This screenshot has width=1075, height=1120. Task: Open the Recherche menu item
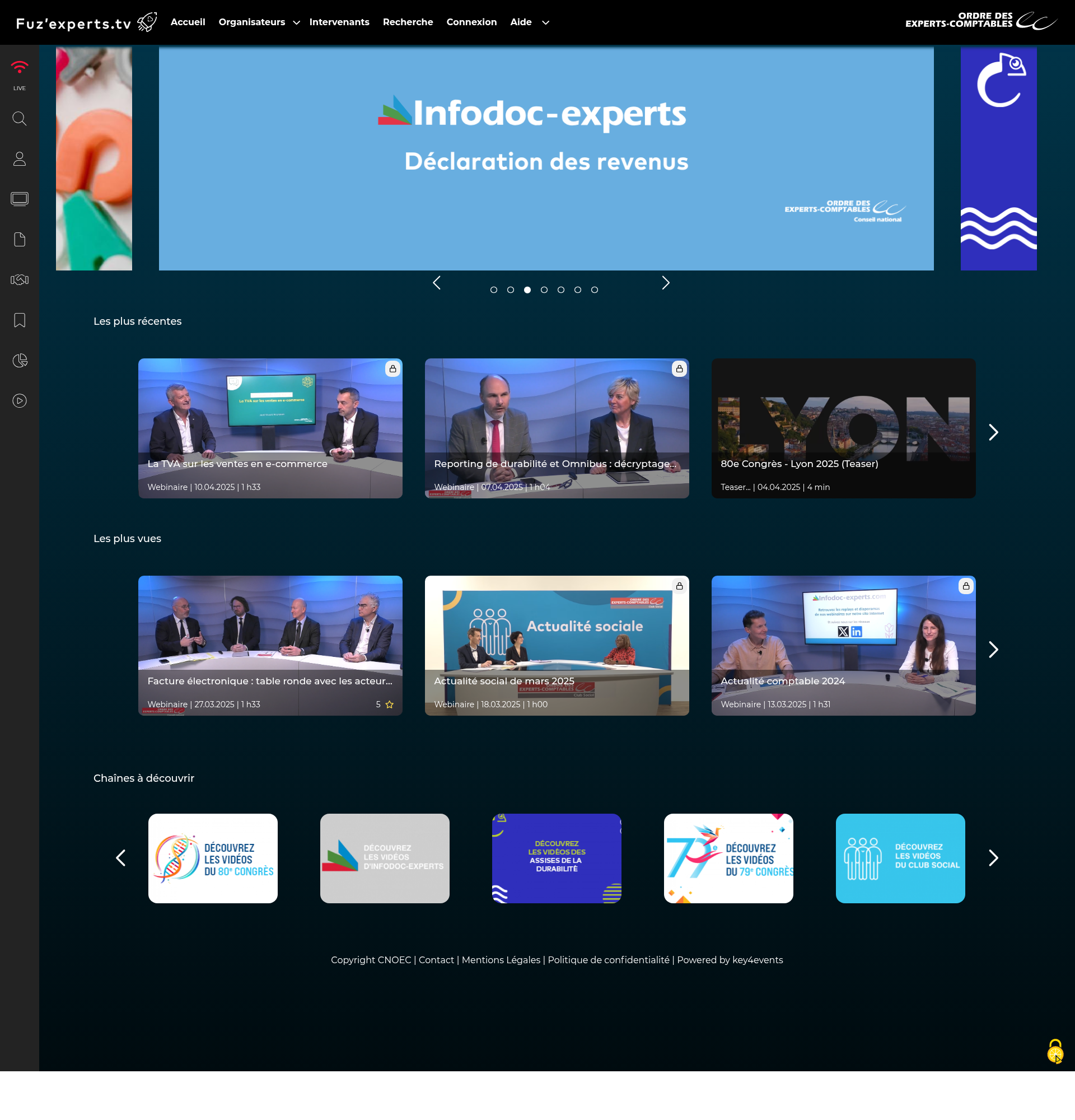(408, 22)
